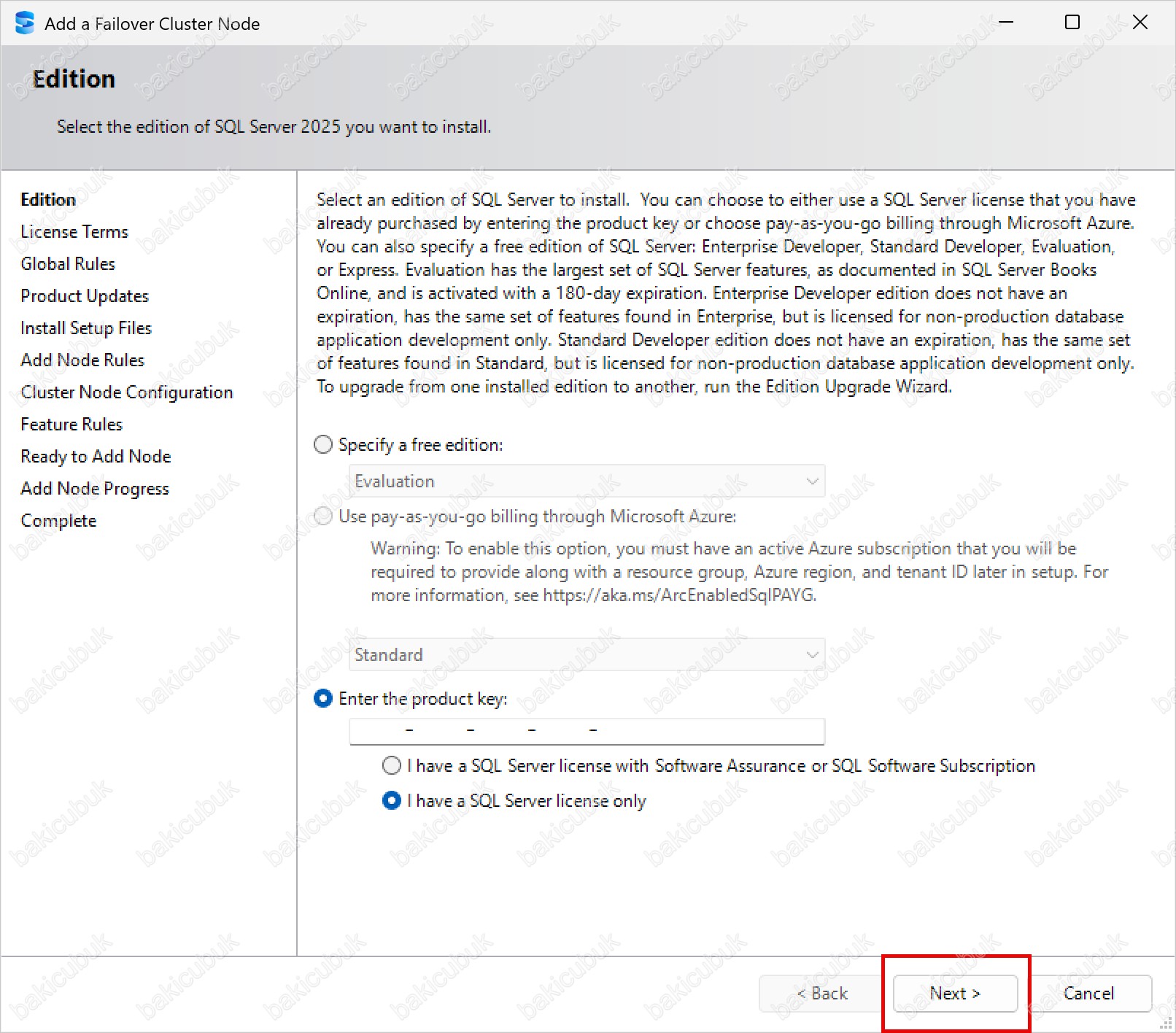Go to the Next wizard page
The width and height of the screenshot is (1176, 1033).
click(954, 993)
